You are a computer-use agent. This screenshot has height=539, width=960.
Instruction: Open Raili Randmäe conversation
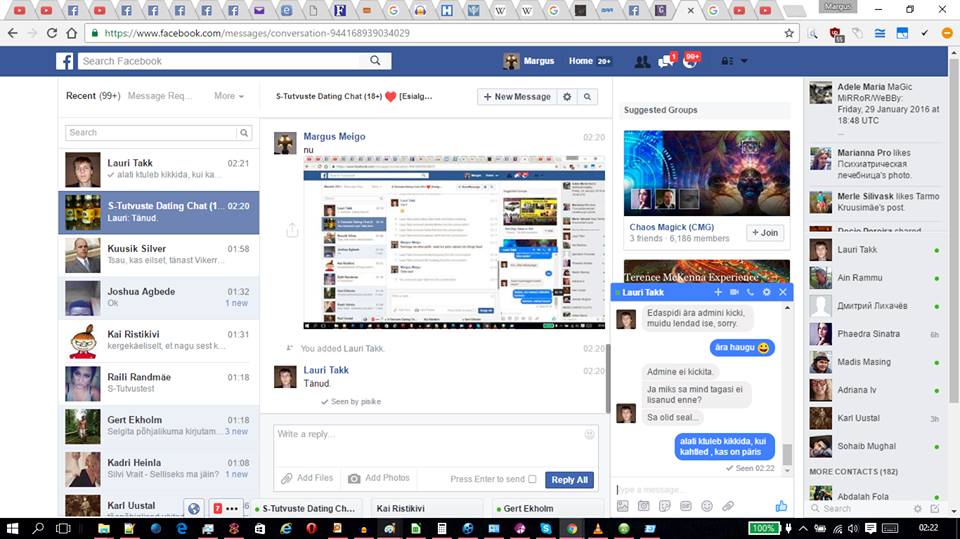tap(159, 384)
